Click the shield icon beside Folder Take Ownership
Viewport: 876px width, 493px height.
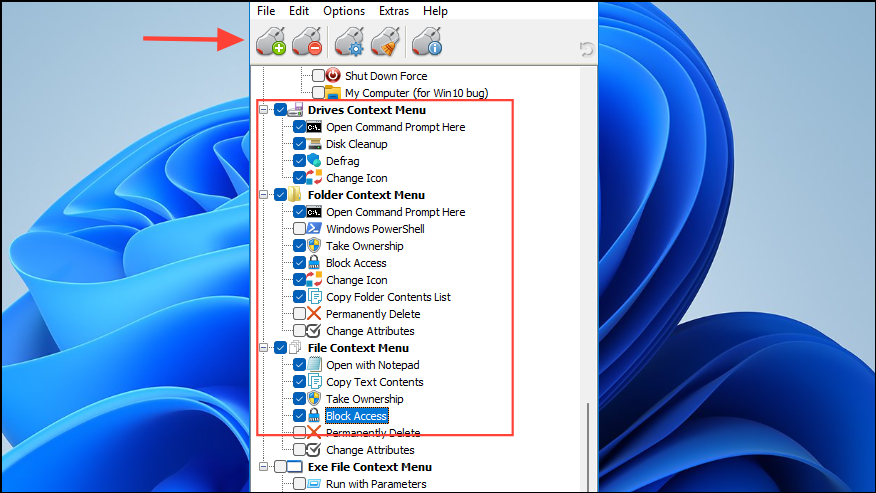tap(315, 245)
